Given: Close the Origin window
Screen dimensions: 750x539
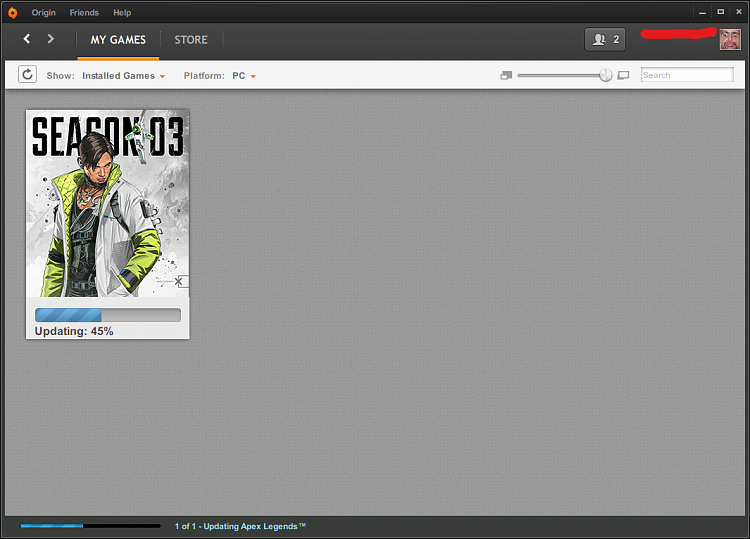Looking at the screenshot, I should (739, 12).
